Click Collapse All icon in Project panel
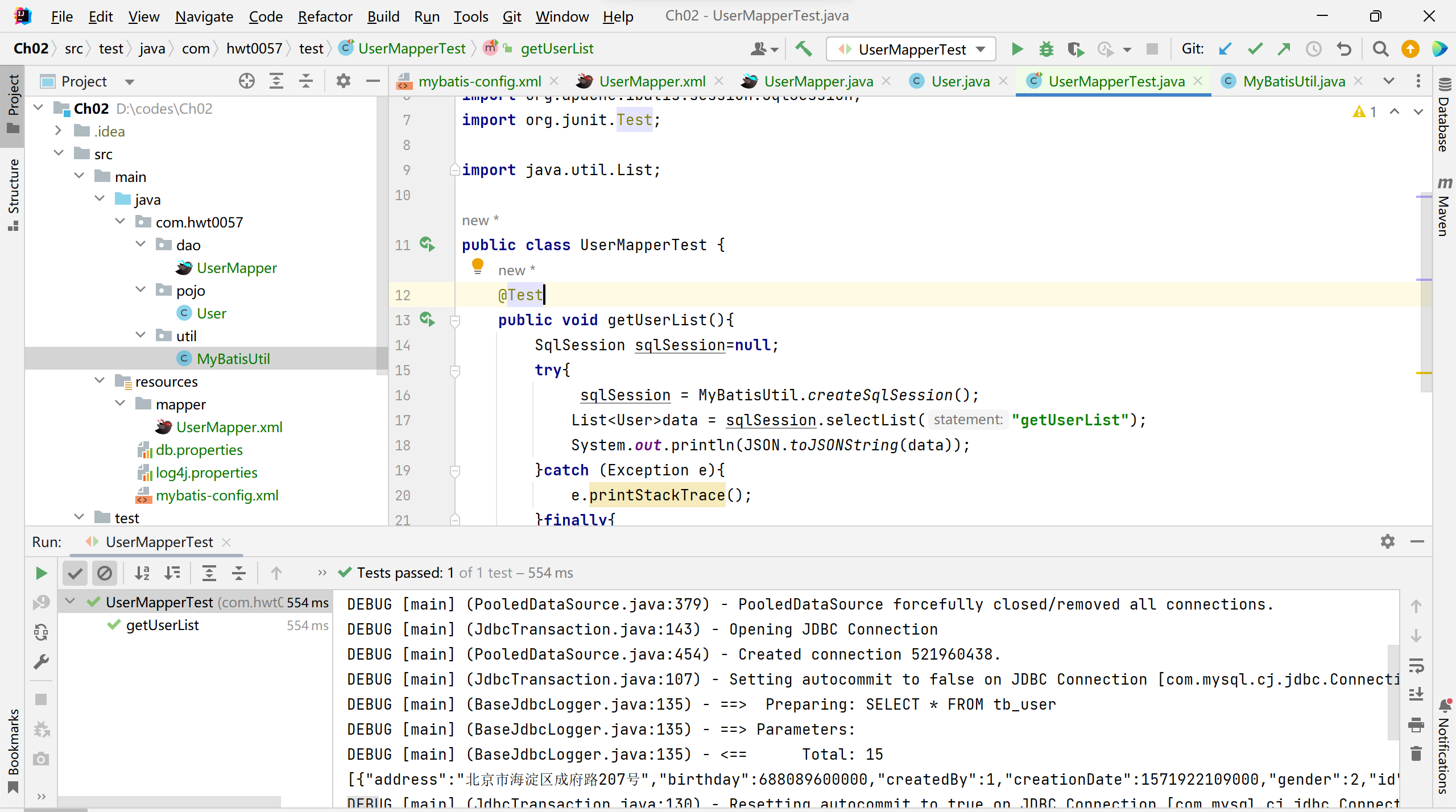 306,81
